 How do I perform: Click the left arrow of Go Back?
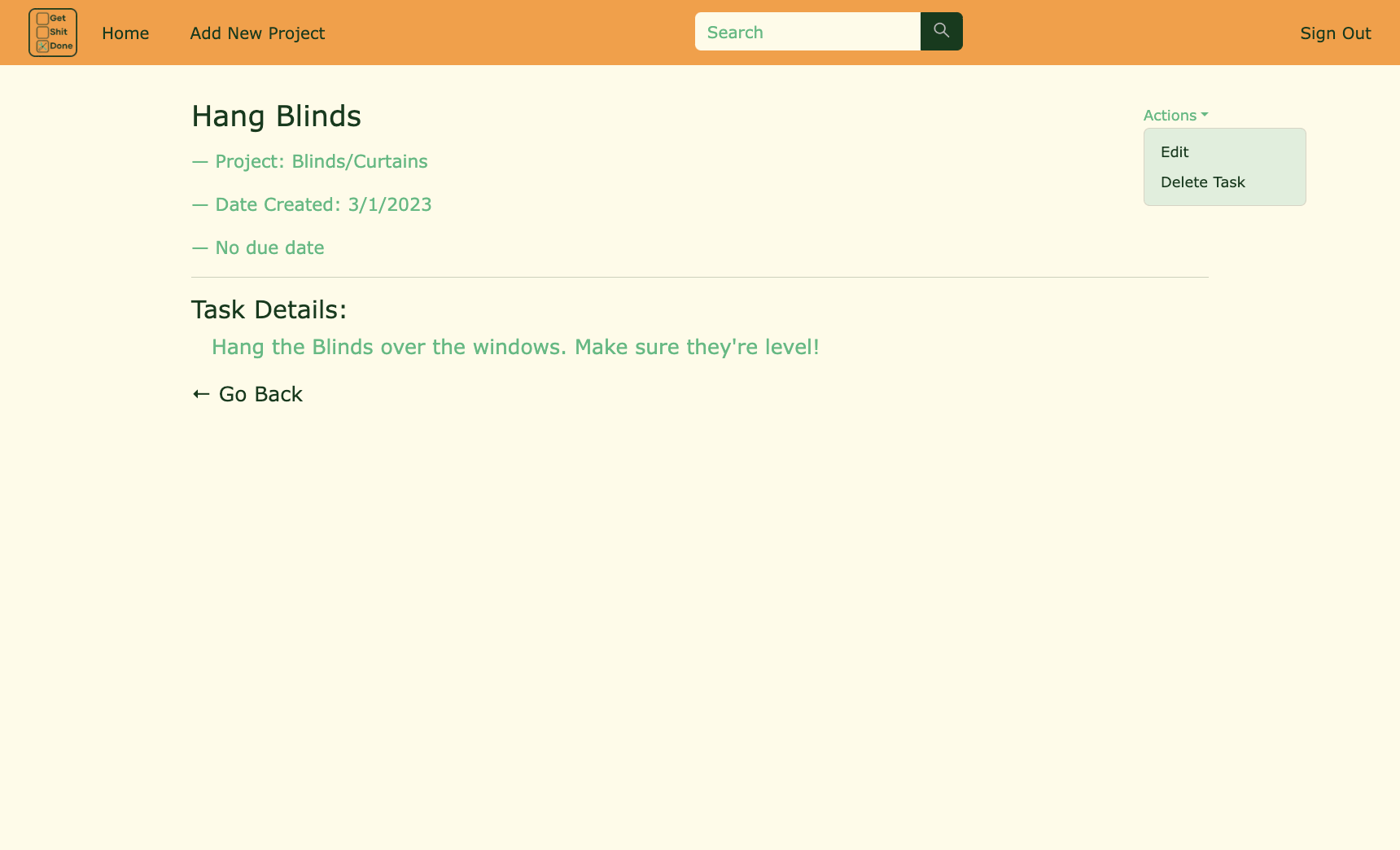click(200, 393)
